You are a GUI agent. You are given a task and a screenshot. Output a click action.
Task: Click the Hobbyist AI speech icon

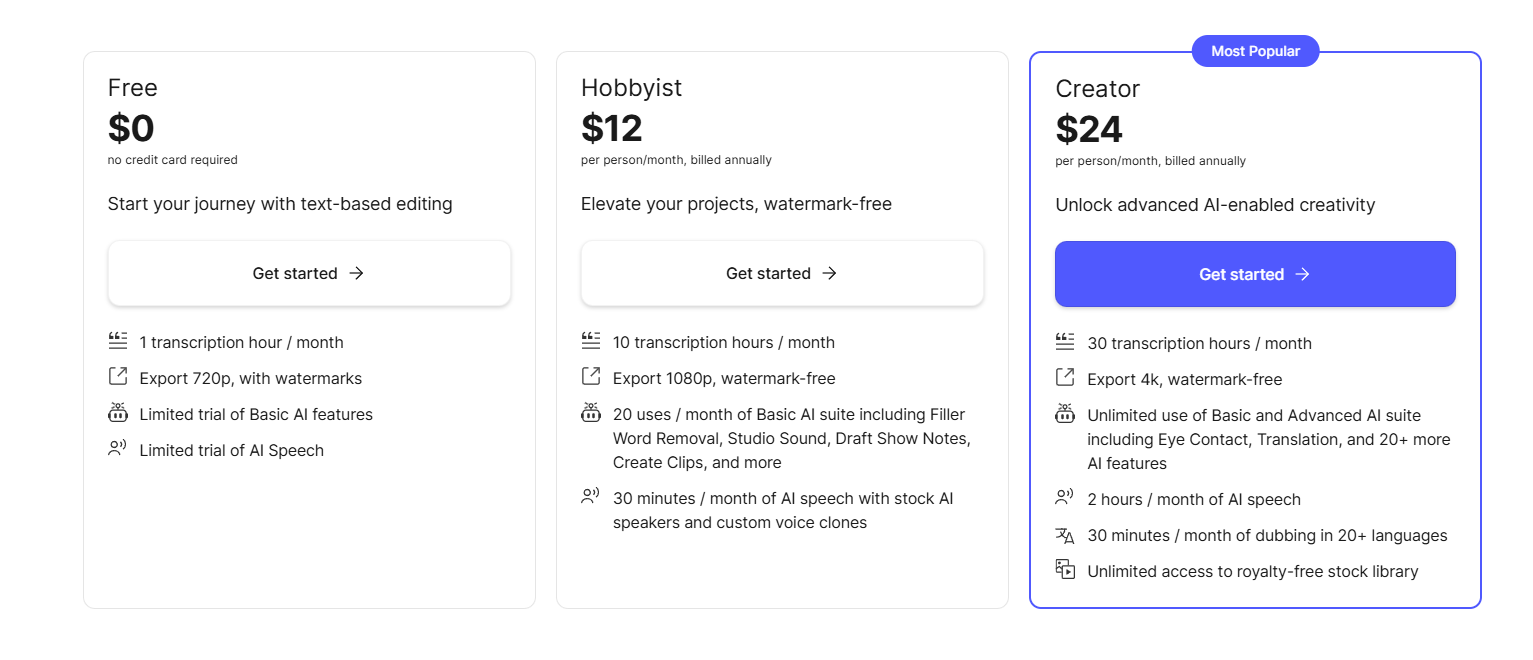coord(591,497)
